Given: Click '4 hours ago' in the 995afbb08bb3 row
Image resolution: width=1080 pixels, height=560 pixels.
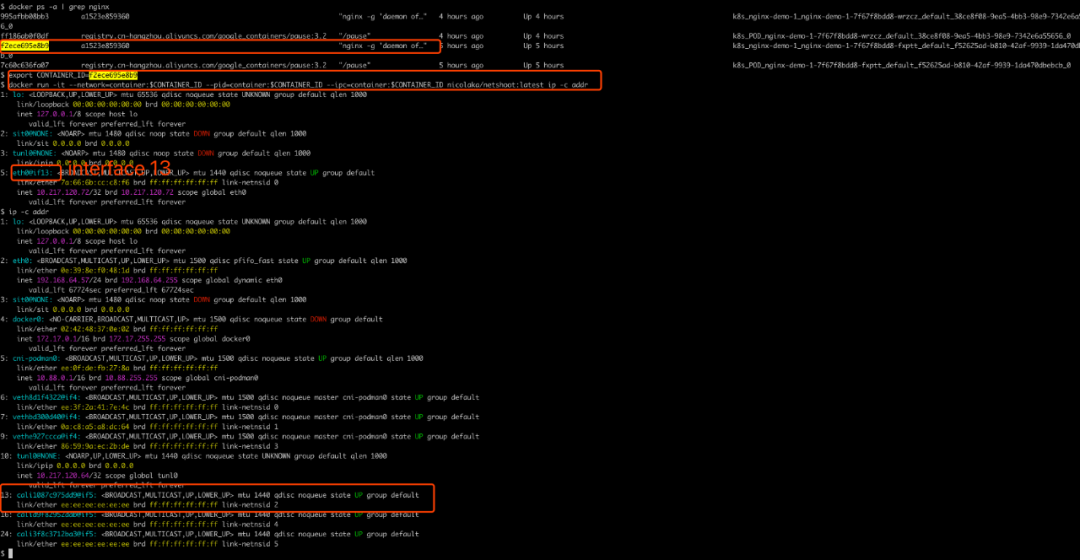Looking at the screenshot, I should tap(461, 16).
